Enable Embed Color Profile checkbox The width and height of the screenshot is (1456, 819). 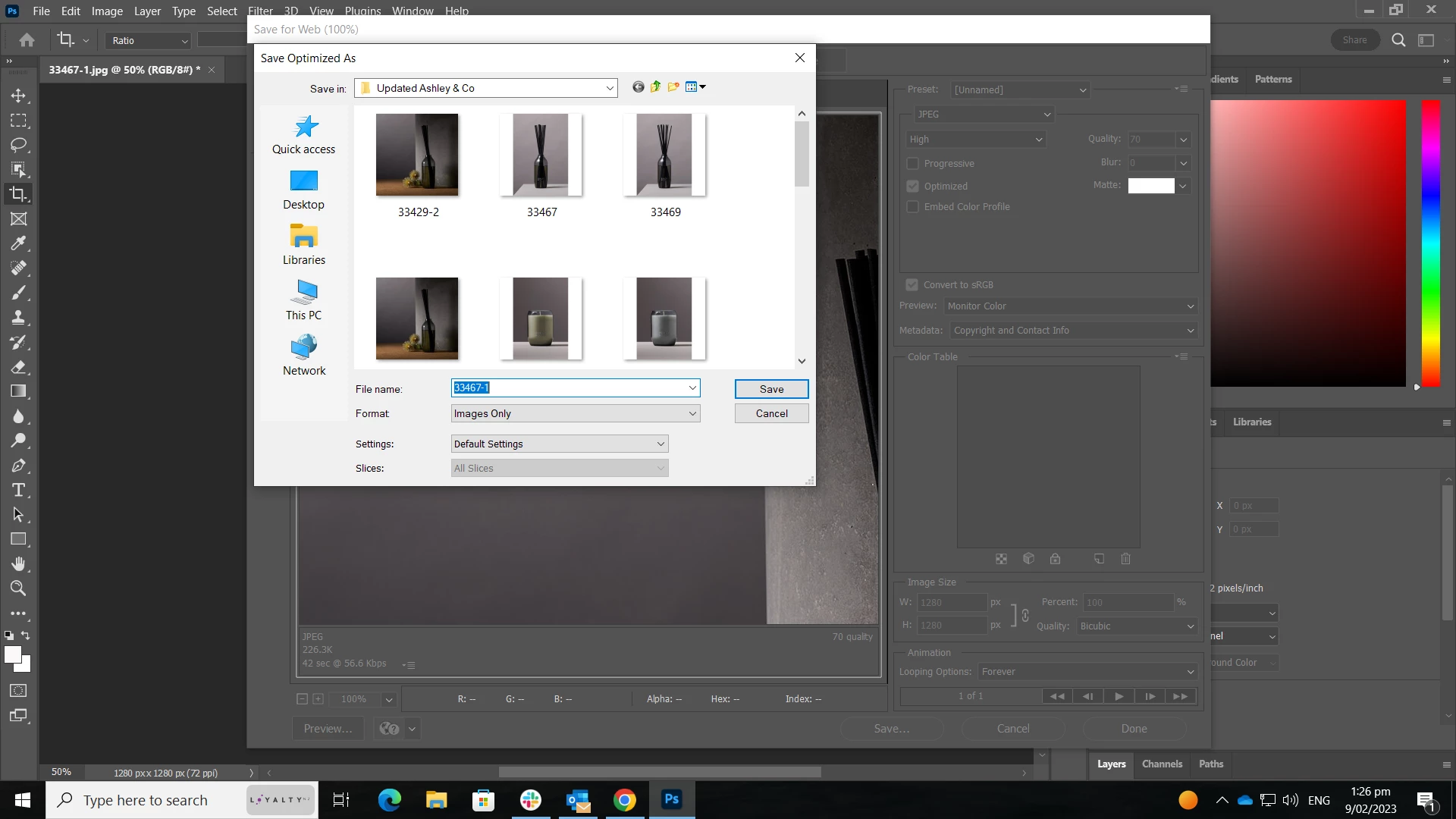pos(913,207)
